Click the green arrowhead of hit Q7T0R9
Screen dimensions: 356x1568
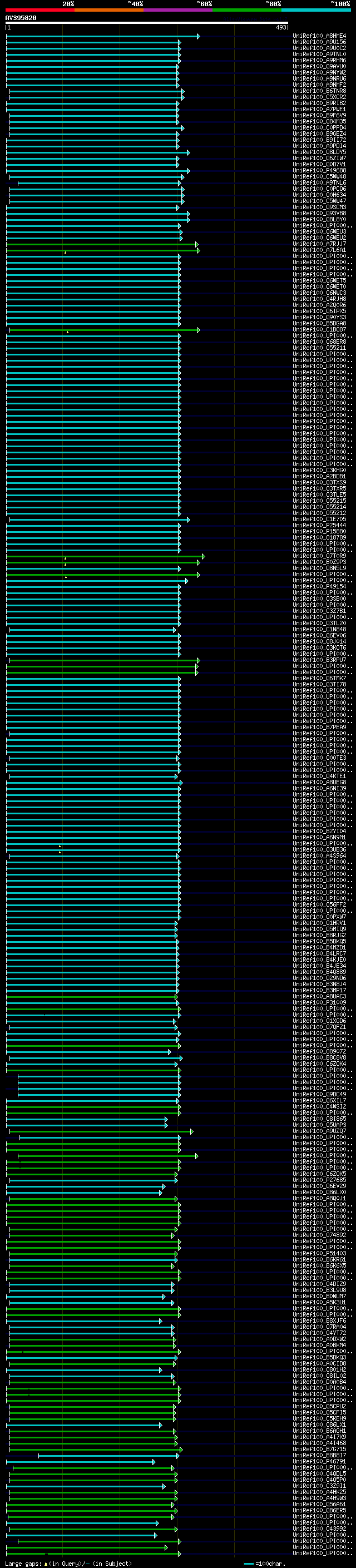pos(203,556)
